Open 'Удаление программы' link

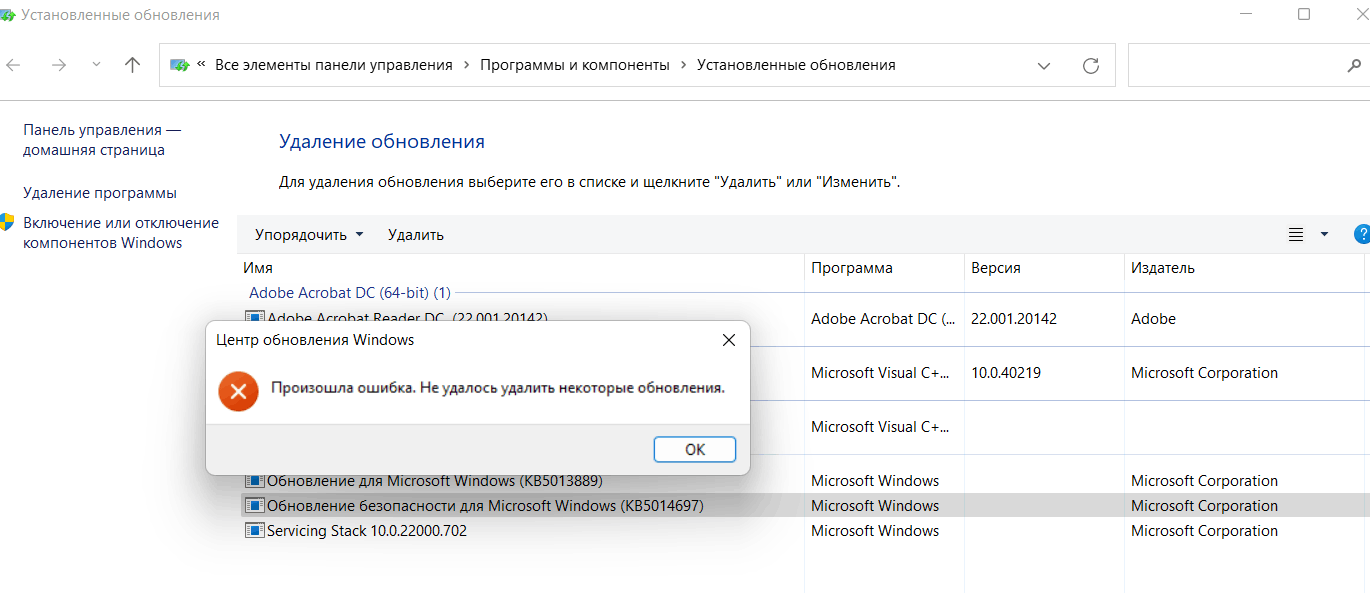100,193
